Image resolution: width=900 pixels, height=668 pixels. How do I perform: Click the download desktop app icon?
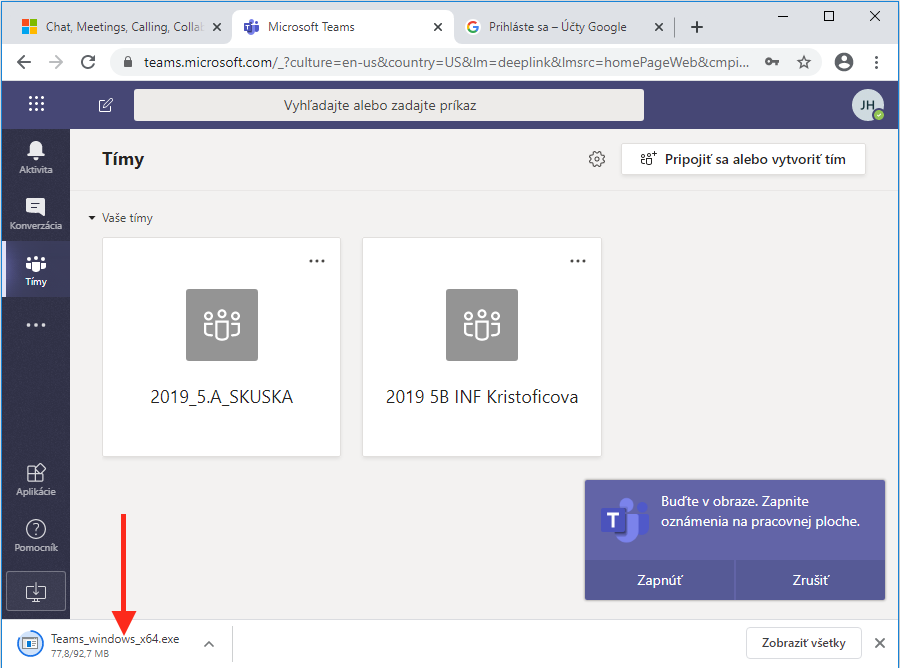(36, 591)
